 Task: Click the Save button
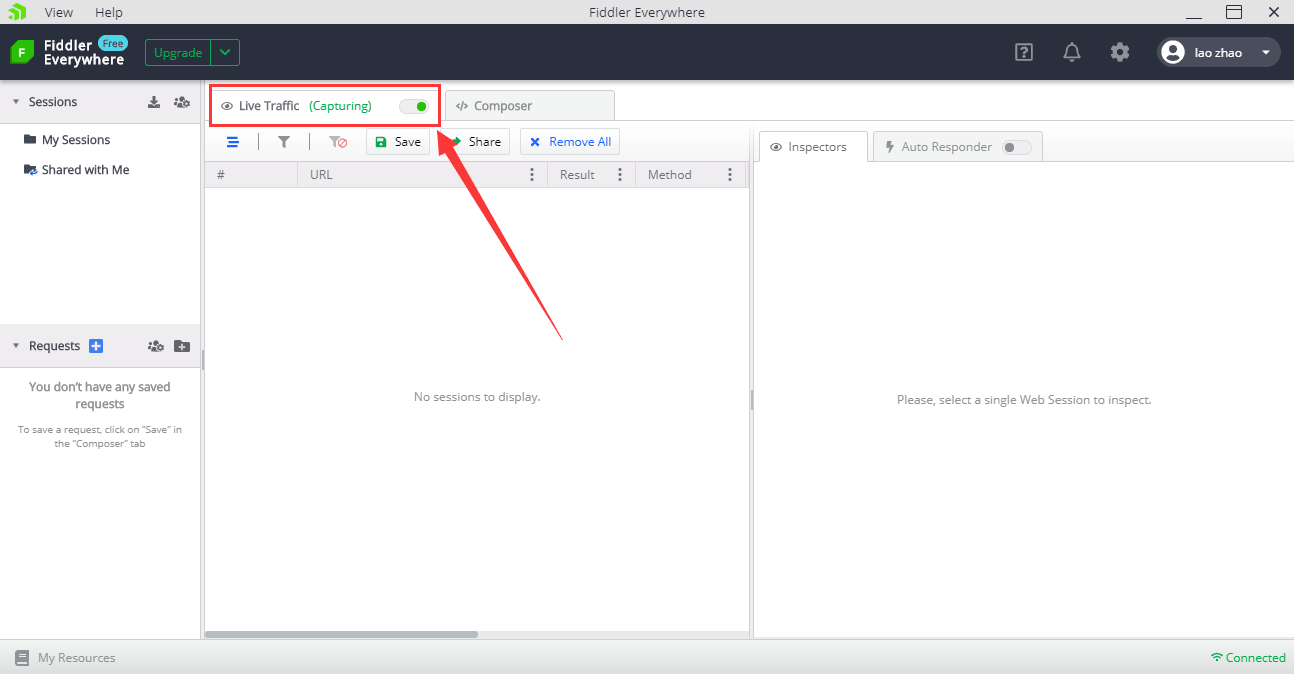398,142
